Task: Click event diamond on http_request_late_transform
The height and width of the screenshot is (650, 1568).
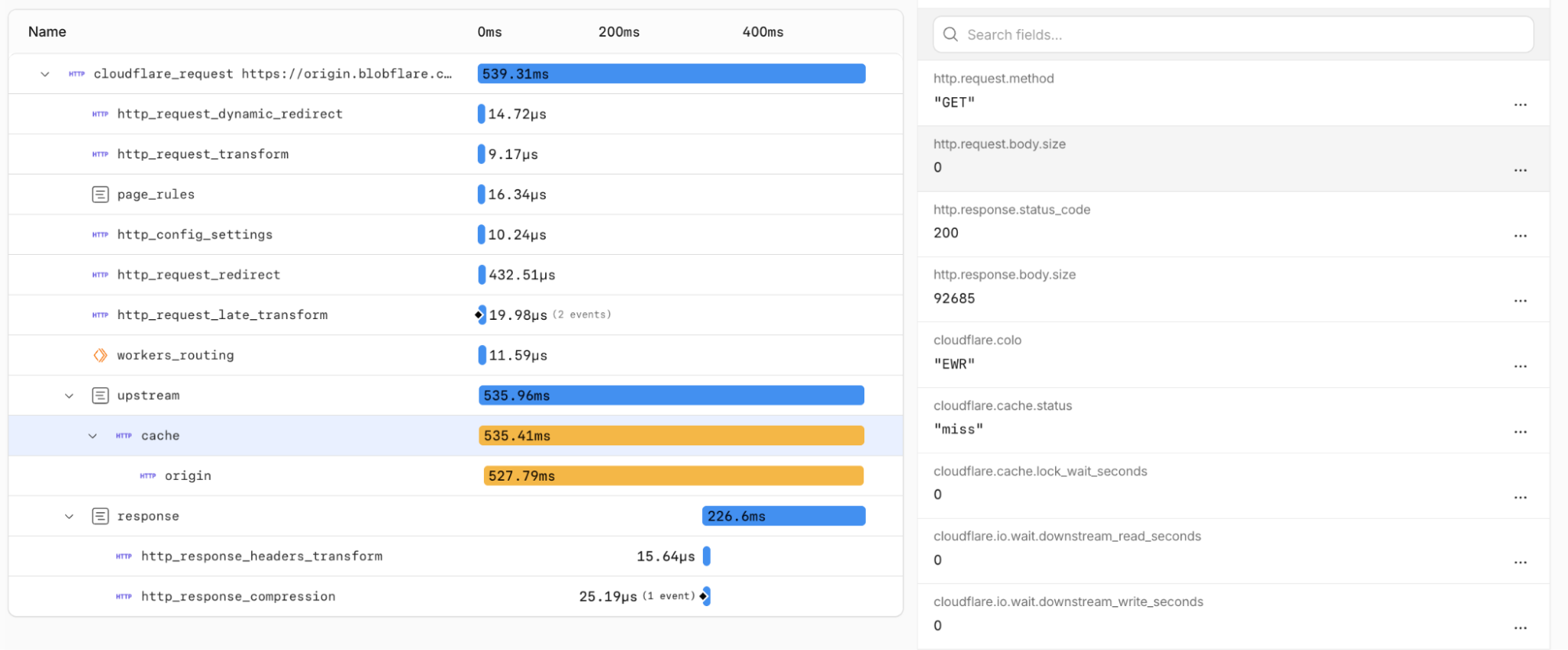Action: click(x=478, y=314)
